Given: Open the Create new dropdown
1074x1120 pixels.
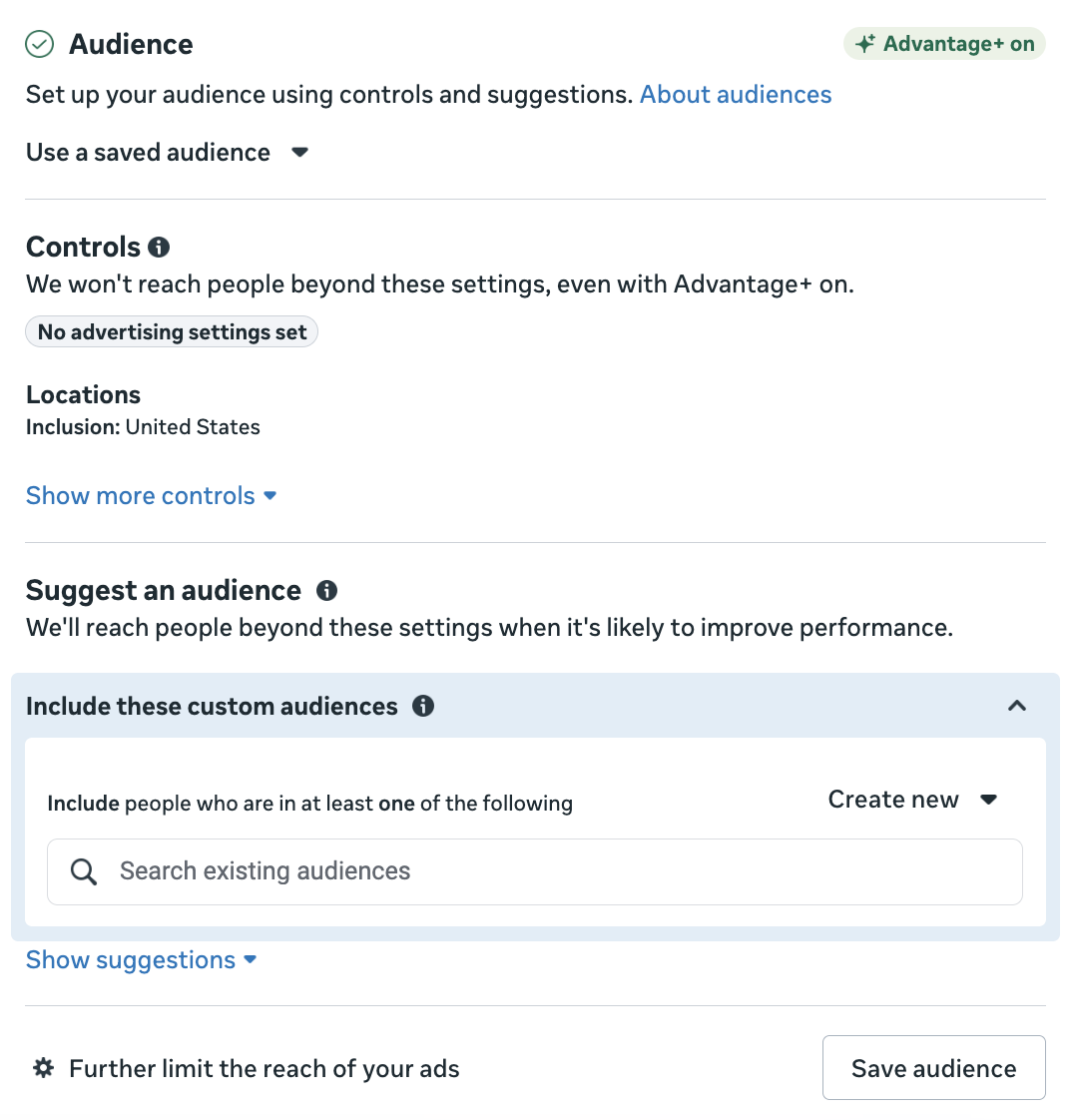Looking at the screenshot, I should tap(912, 801).
